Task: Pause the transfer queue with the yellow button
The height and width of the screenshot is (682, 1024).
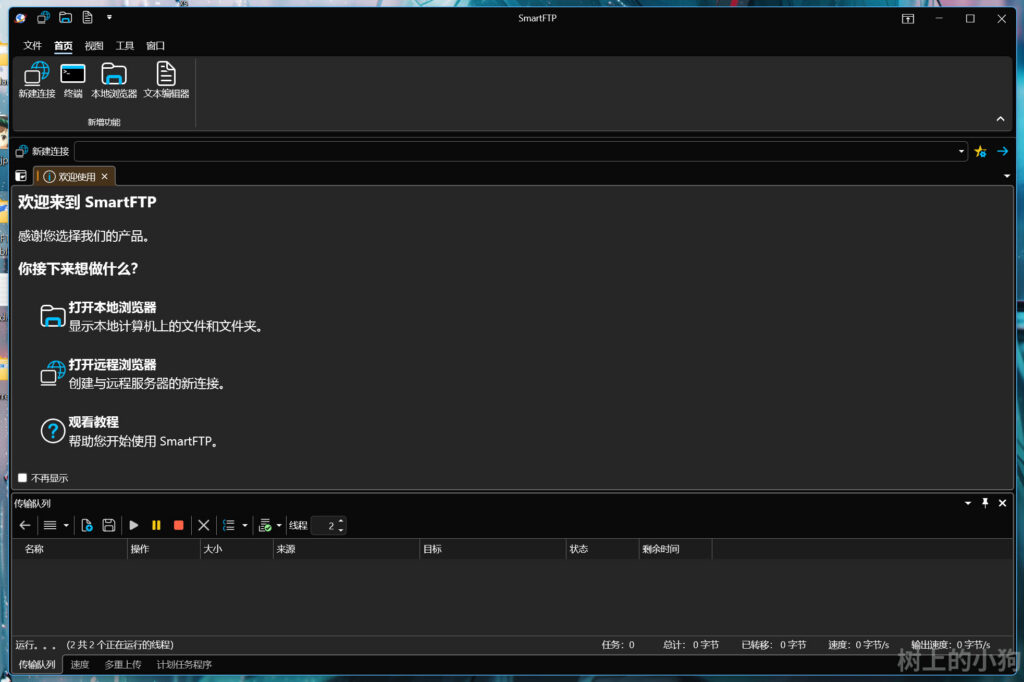Action: pos(156,525)
